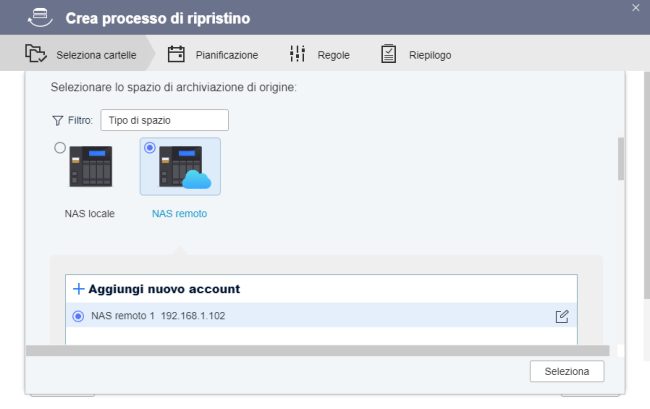The image size is (650, 409).
Task: Go to the Riepilogo step
Action: tap(416, 55)
